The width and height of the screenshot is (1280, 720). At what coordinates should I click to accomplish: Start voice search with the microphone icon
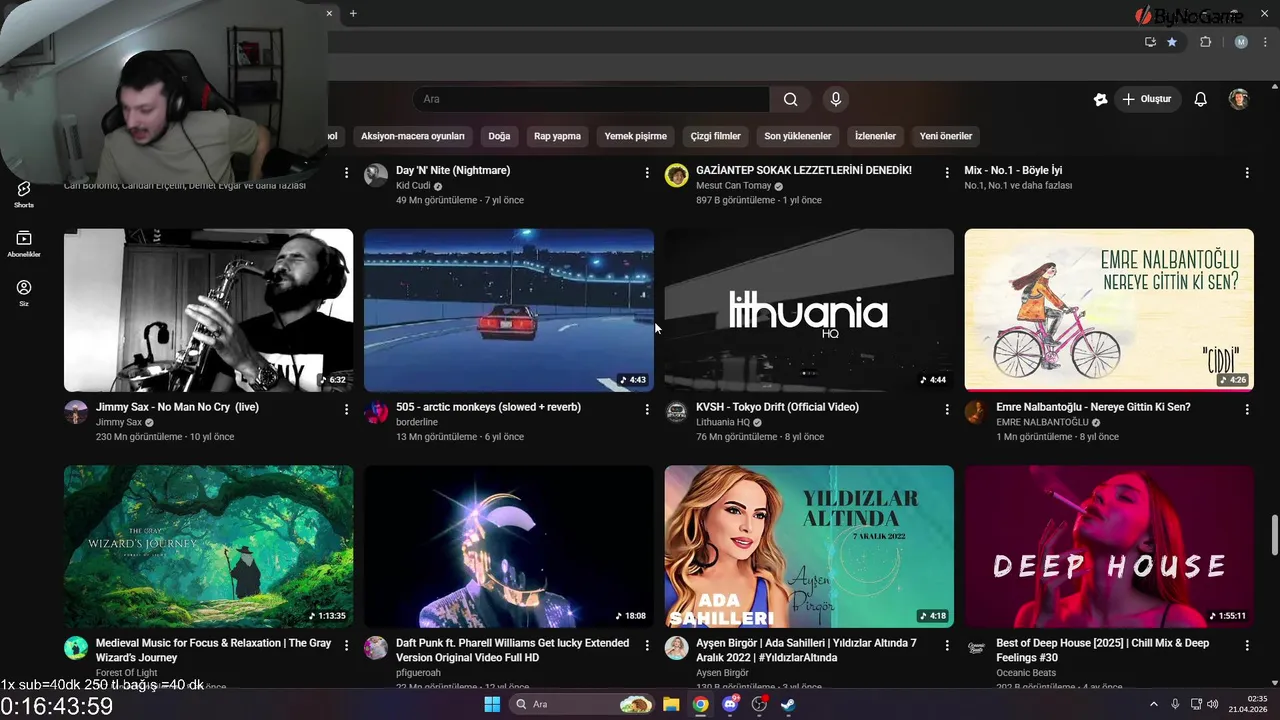(836, 99)
